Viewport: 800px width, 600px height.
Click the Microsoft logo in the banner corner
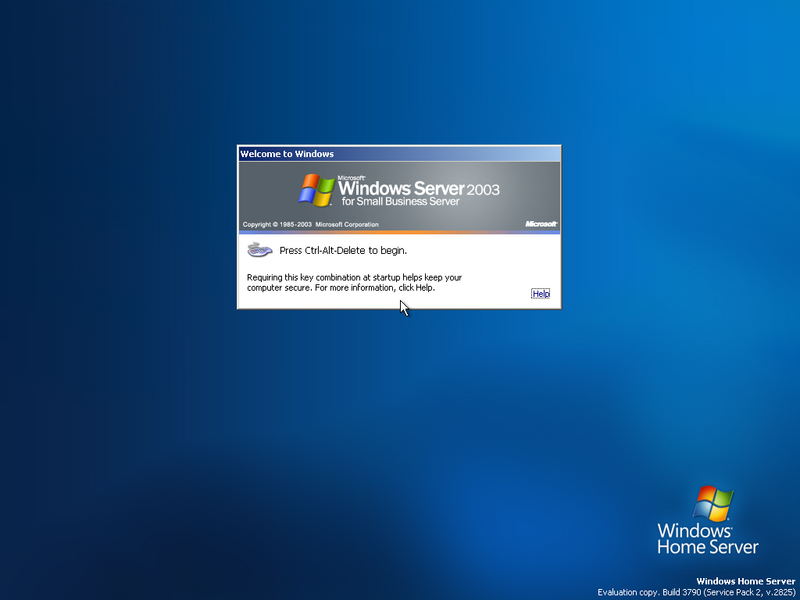point(541,224)
